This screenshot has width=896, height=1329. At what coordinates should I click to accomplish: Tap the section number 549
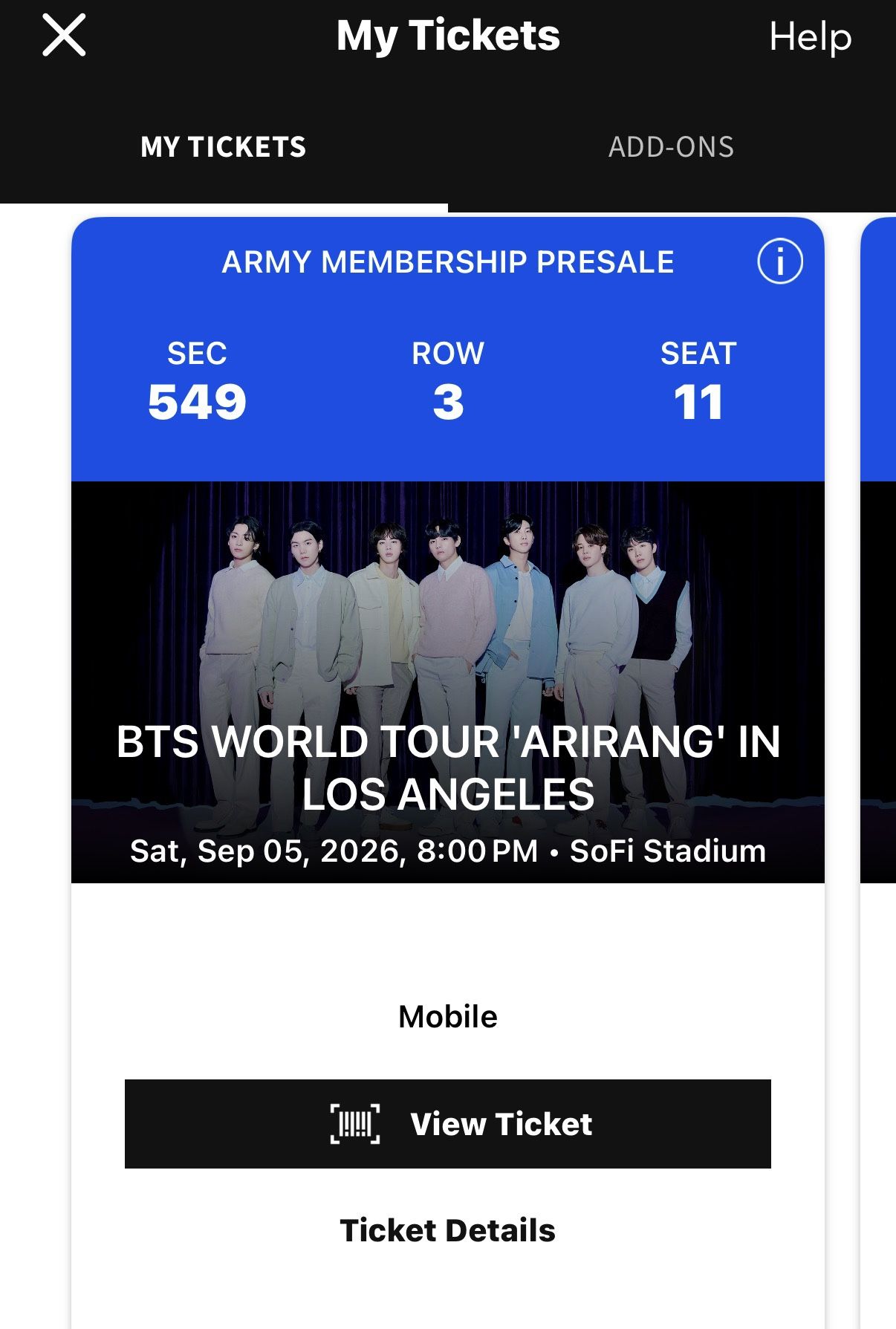pyautogui.click(x=197, y=403)
